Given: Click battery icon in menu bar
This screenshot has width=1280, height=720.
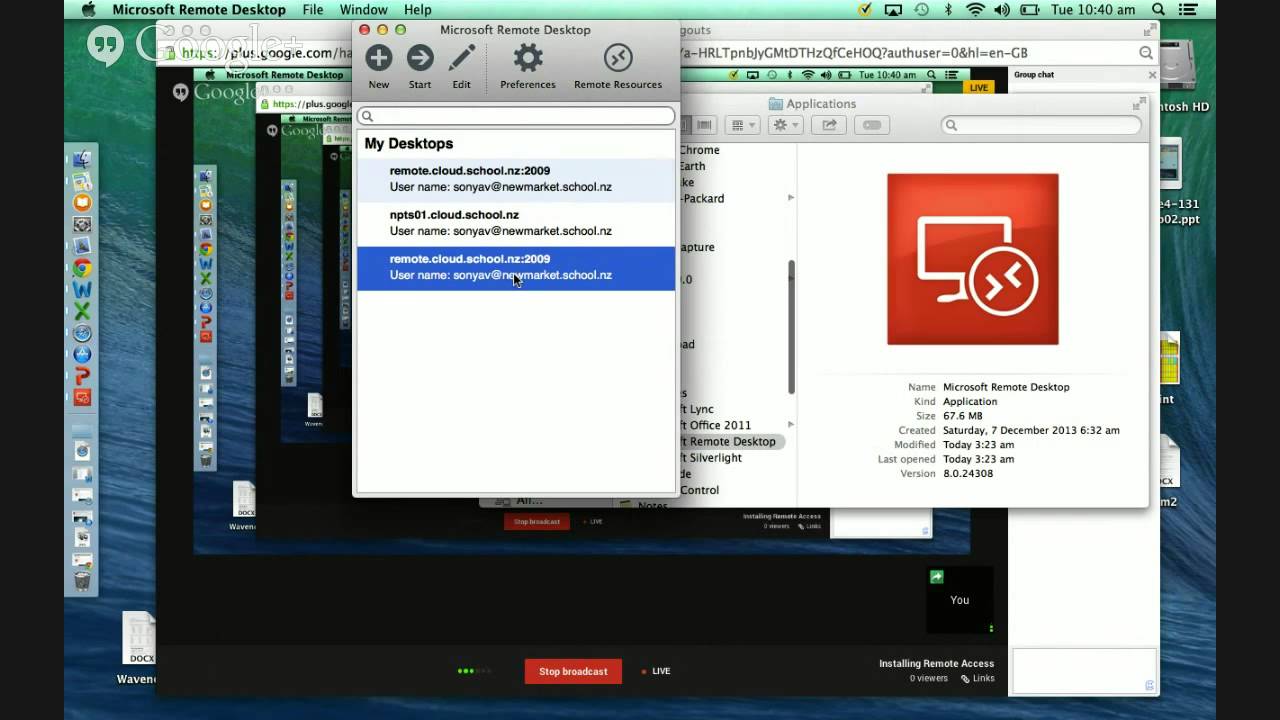Looking at the screenshot, I should (1029, 10).
